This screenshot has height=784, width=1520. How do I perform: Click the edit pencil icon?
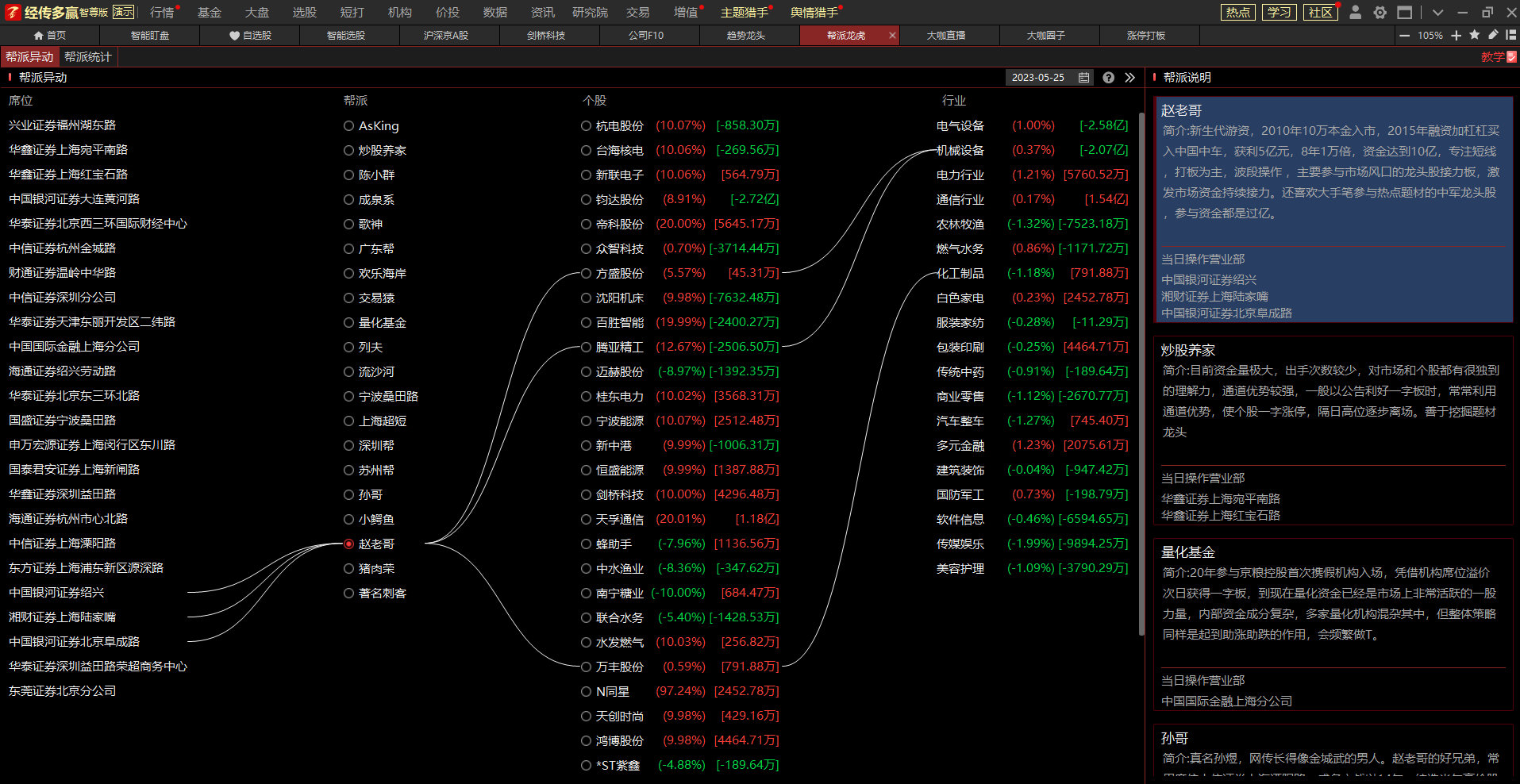click(1493, 35)
